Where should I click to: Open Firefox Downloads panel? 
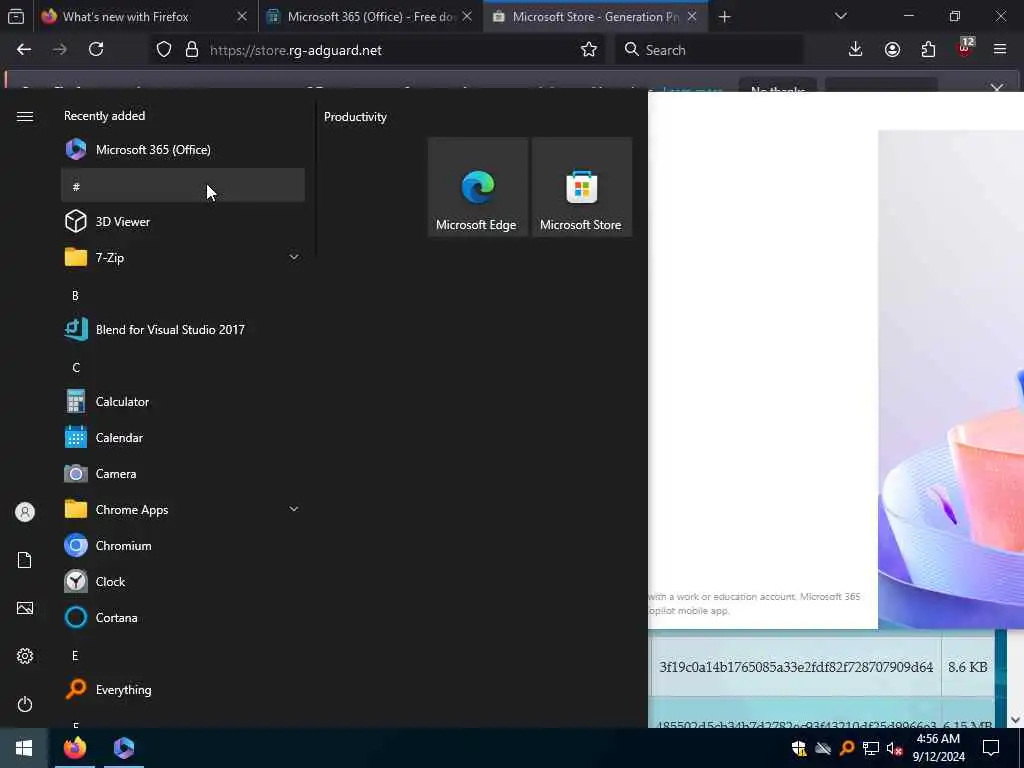tap(855, 50)
